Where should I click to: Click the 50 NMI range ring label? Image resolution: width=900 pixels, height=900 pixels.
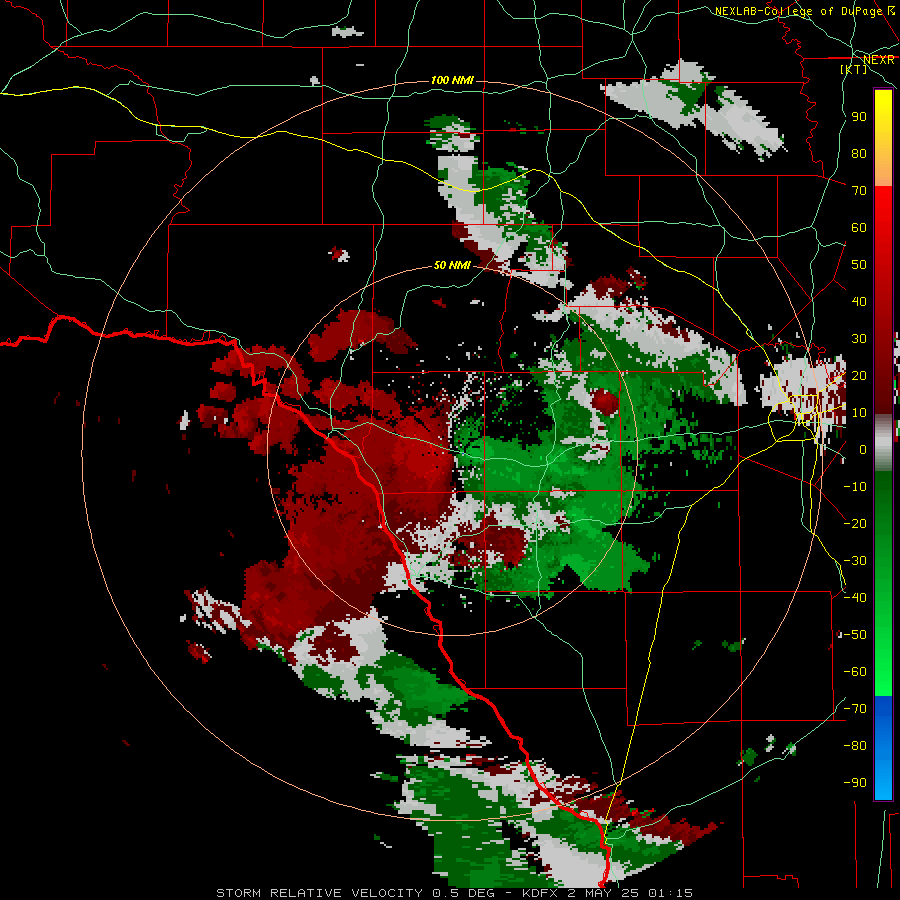coord(452,265)
